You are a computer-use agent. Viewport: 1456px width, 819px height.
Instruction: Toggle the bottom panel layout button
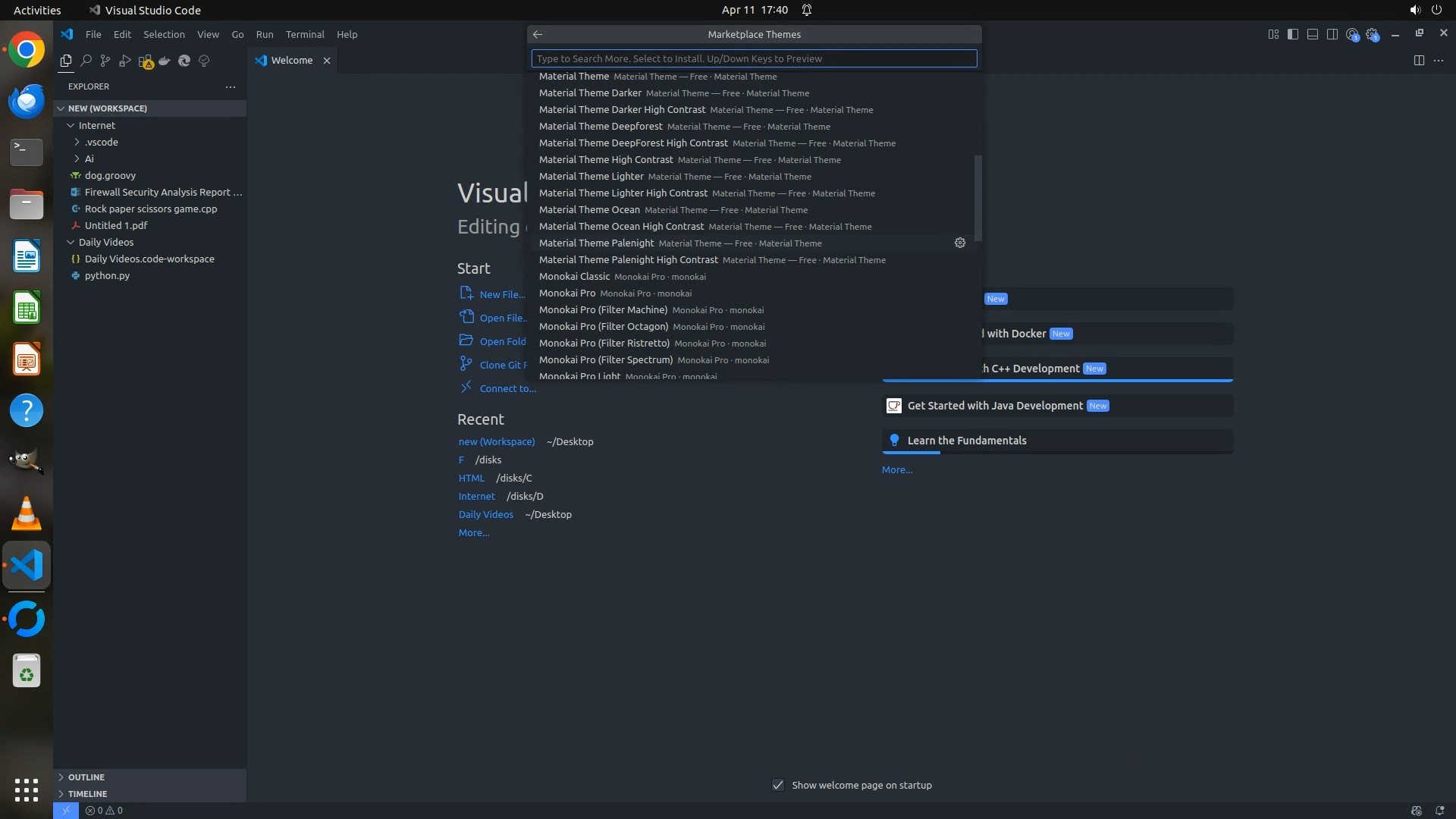(x=1313, y=34)
